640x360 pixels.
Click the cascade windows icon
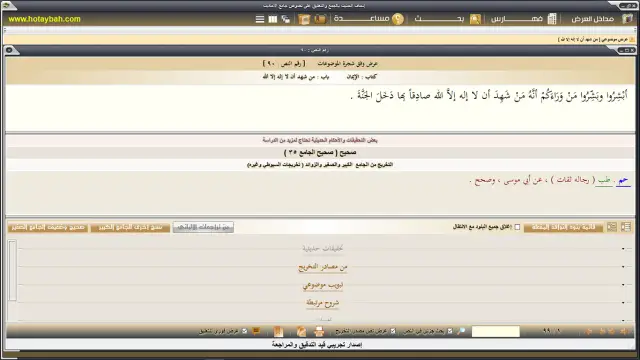(286, 19)
